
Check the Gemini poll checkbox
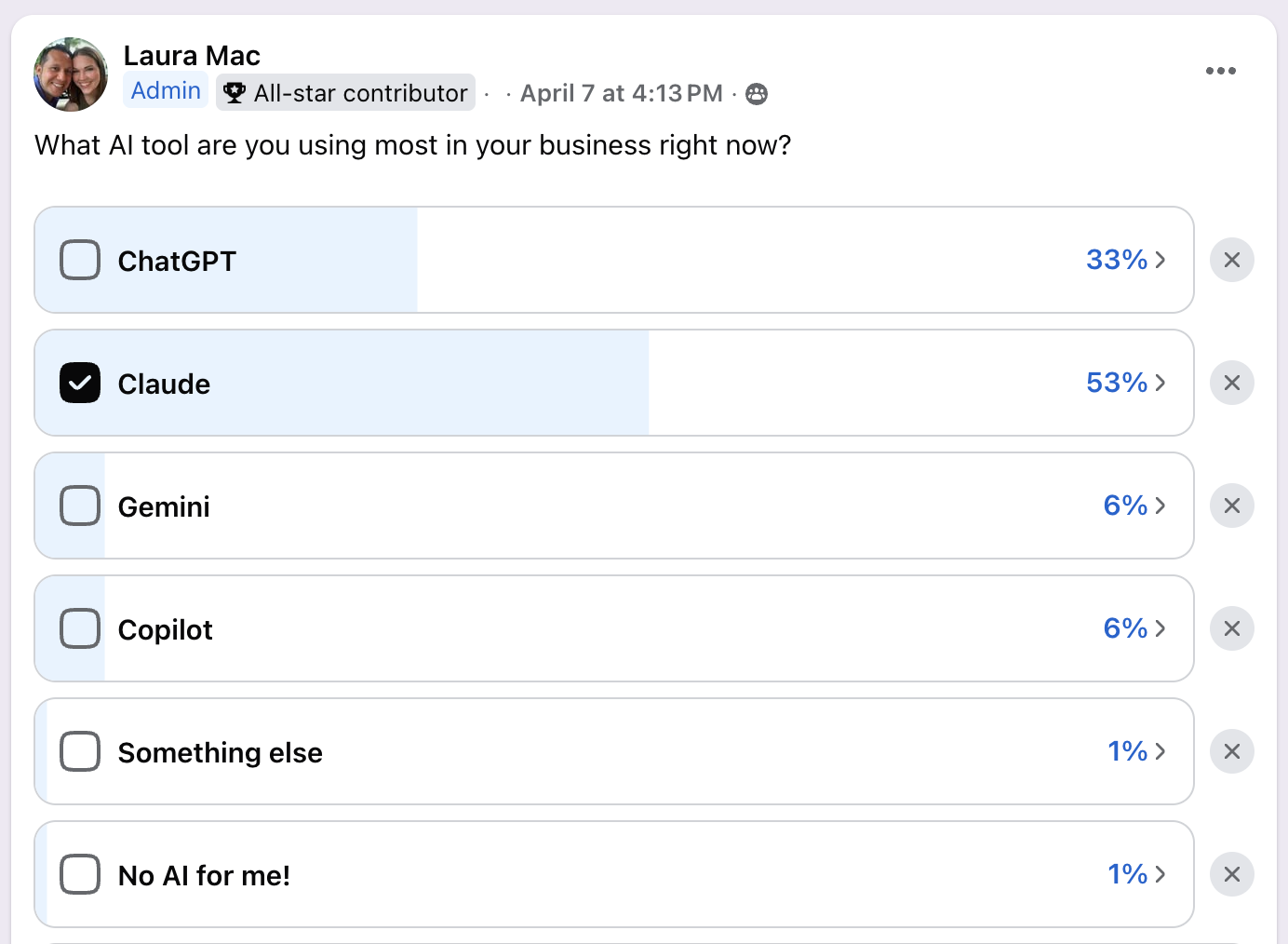(x=80, y=506)
